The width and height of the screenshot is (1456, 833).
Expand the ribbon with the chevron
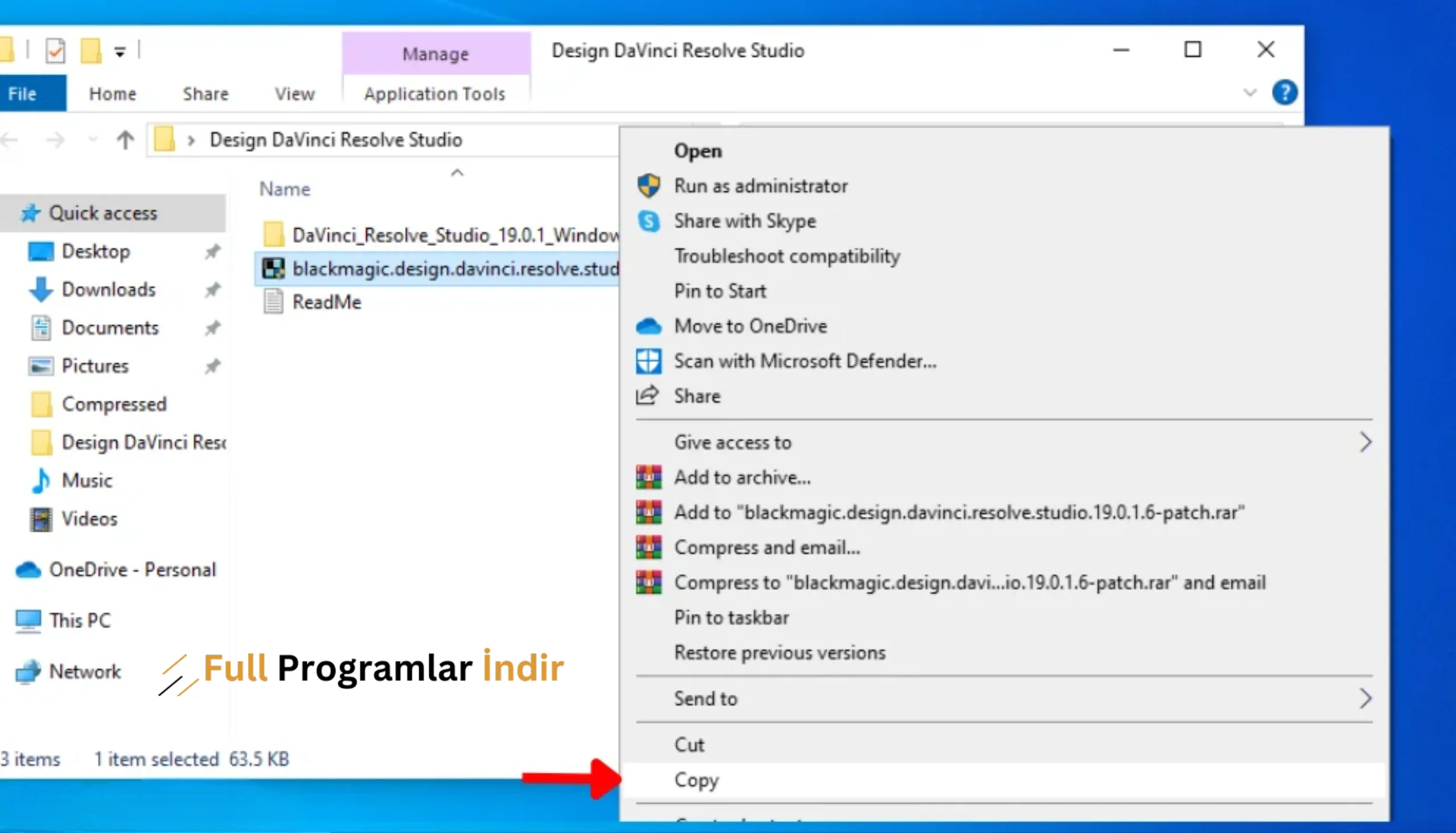[1250, 93]
